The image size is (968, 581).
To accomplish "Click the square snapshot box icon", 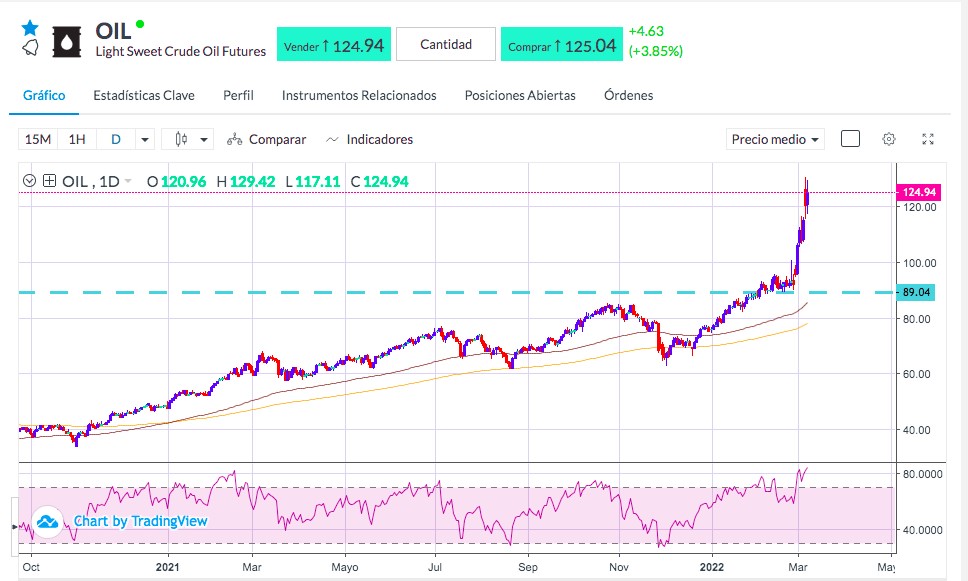I will pyautogui.click(x=850, y=139).
